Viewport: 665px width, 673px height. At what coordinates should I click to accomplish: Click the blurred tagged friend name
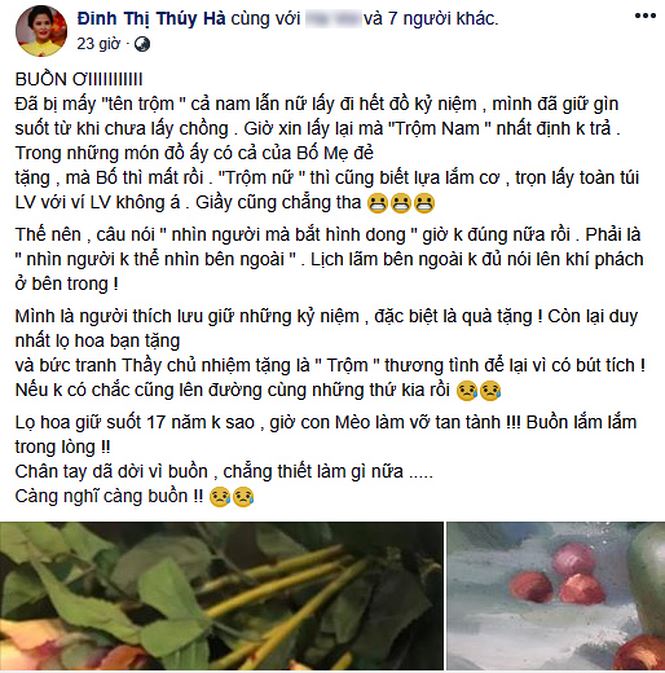tap(333, 19)
